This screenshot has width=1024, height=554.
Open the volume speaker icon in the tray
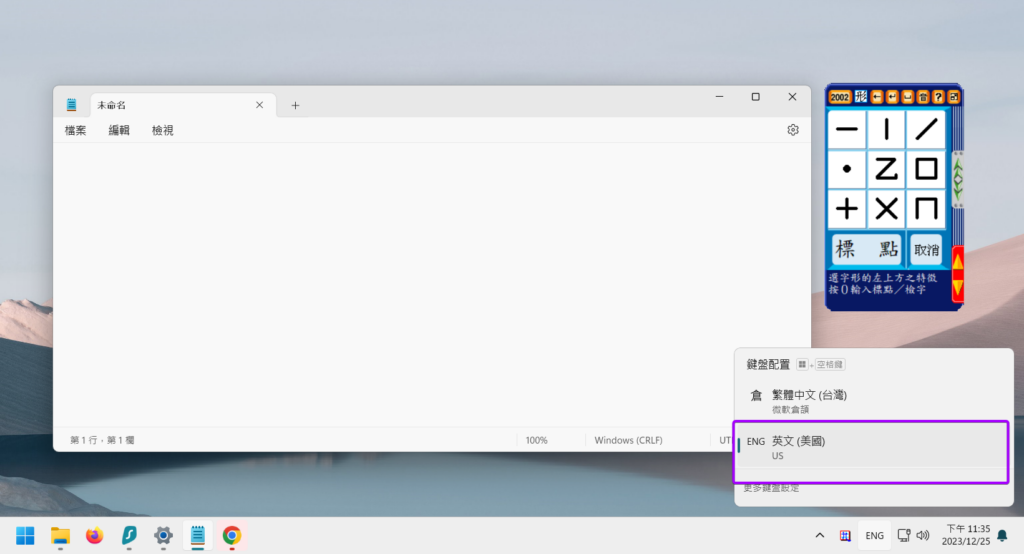(923, 536)
